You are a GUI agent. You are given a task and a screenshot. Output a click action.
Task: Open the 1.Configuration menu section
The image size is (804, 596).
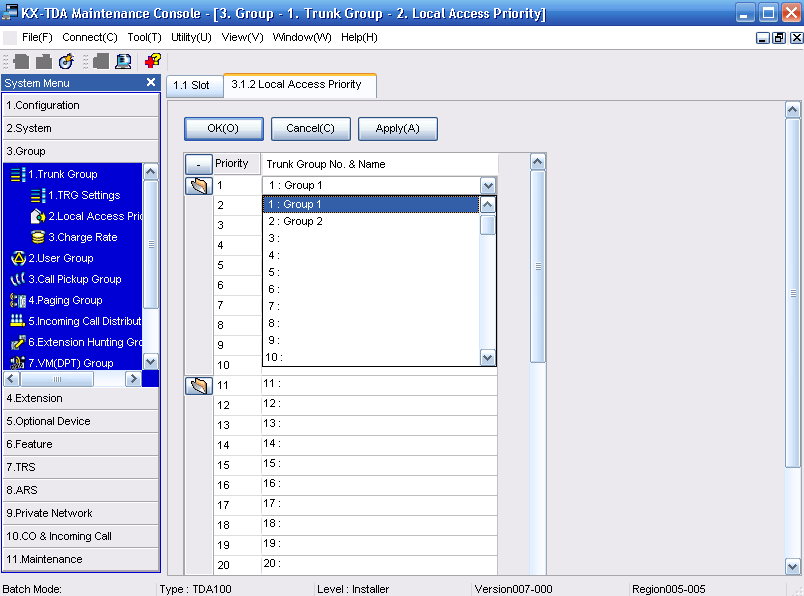tap(81, 105)
